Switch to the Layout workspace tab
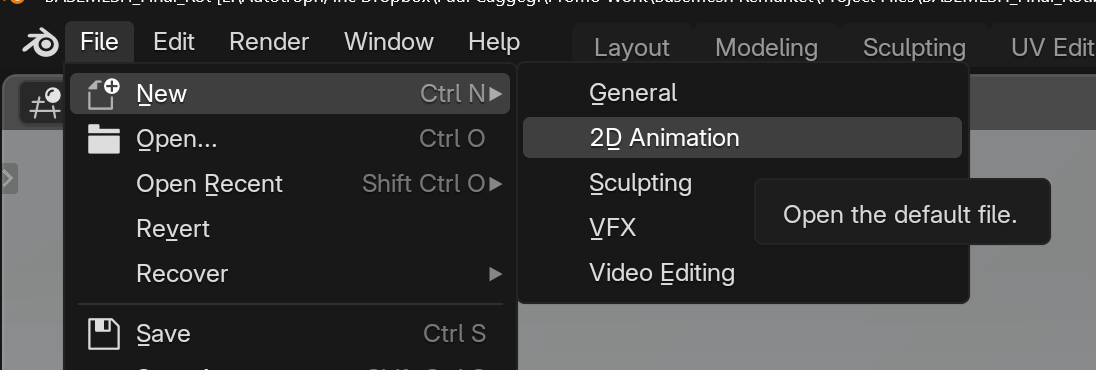This screenshot has height=370, width=1096. (x=632, y=48)
